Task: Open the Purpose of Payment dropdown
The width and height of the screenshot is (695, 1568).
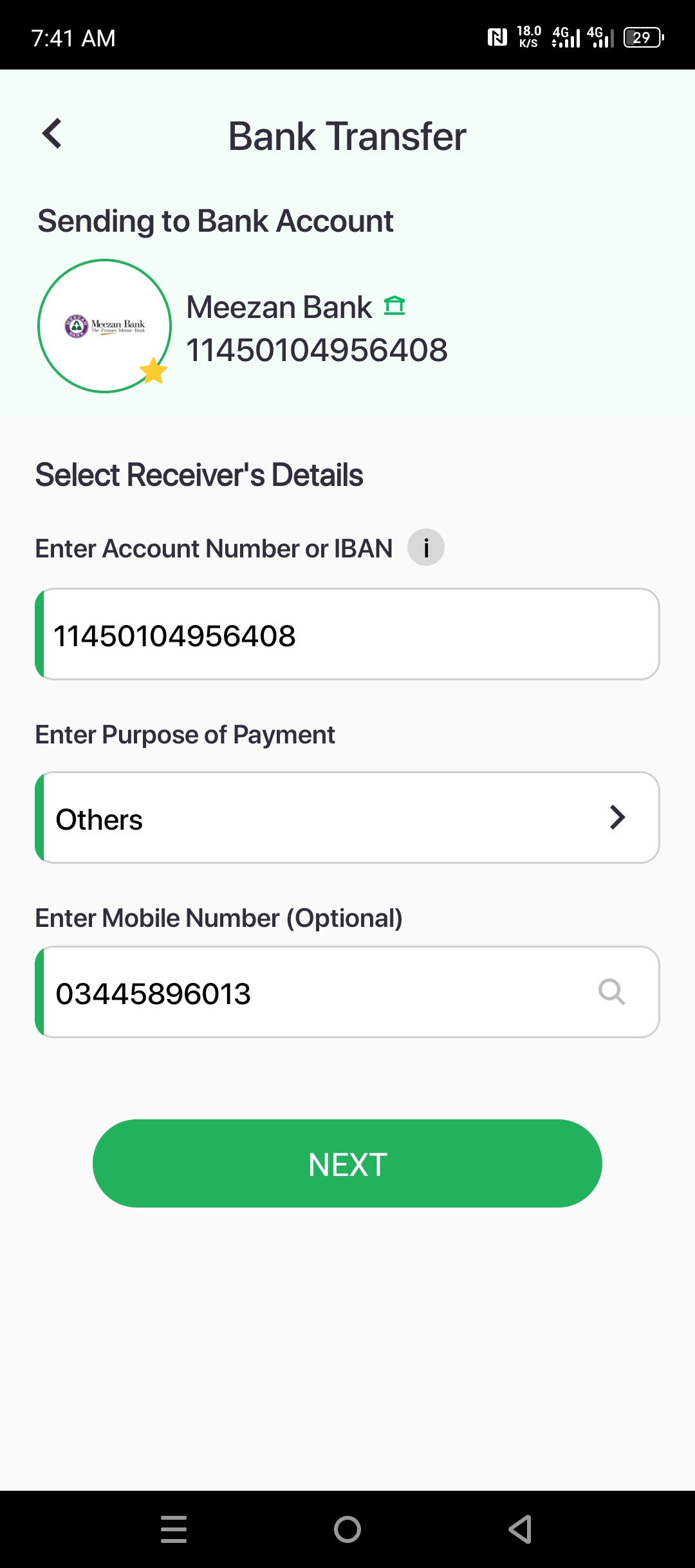Action: click(x=347, y=817)
